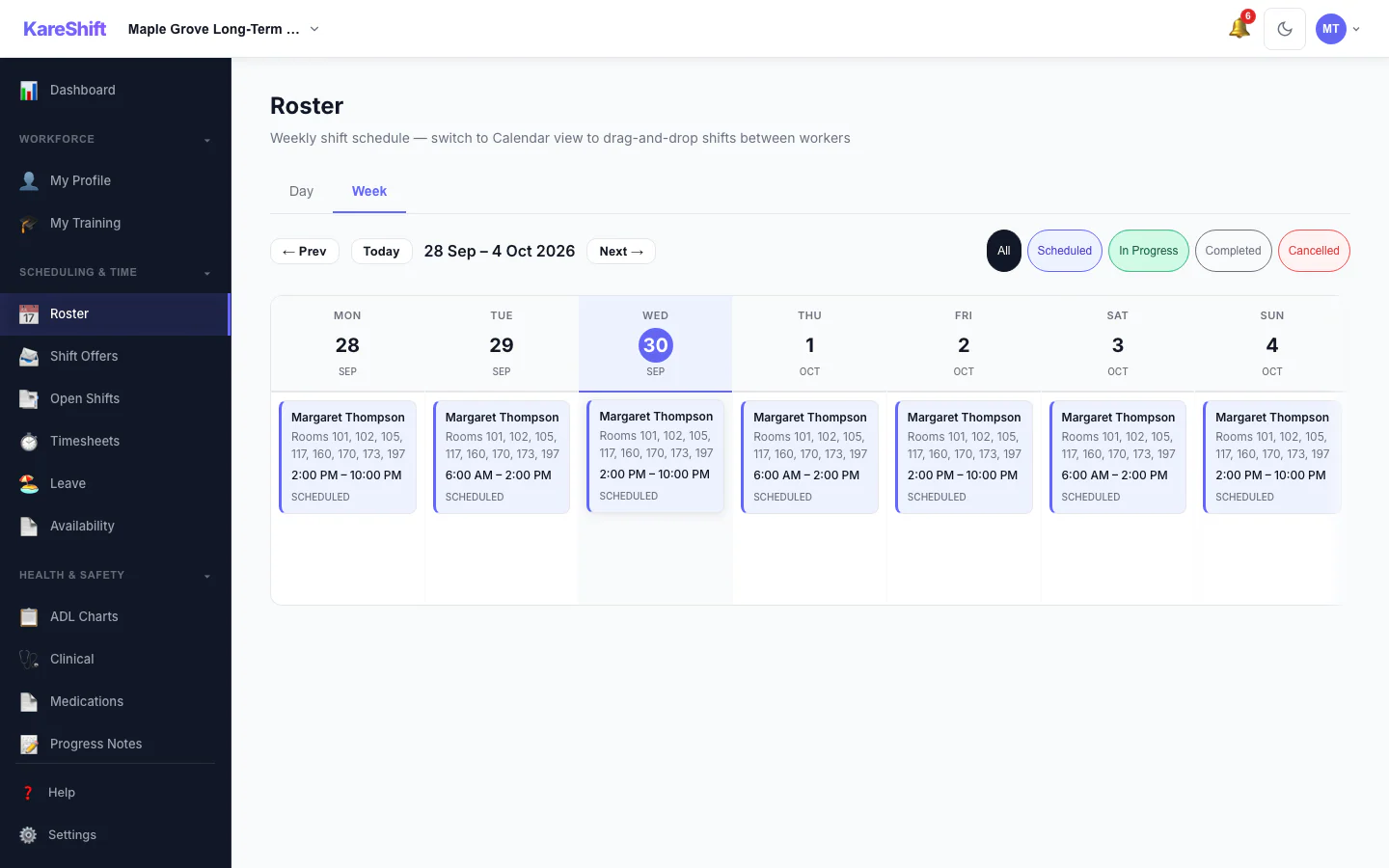Click the Help question mark icon

[x=28, y=793]
